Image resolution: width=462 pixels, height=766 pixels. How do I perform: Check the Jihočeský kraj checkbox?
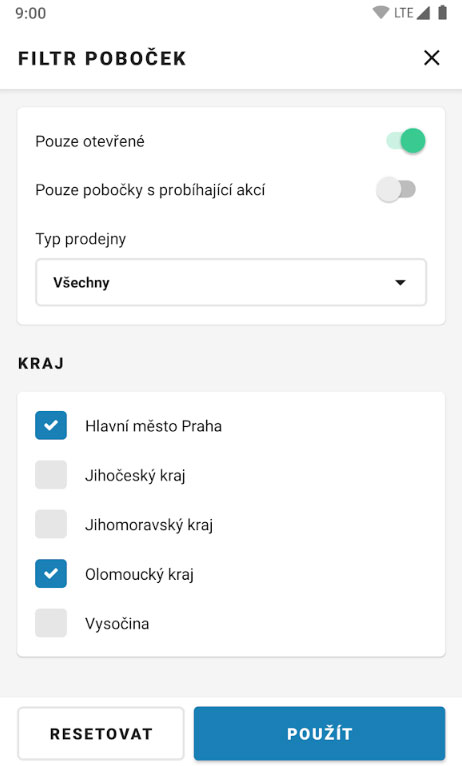click(51, 474)
